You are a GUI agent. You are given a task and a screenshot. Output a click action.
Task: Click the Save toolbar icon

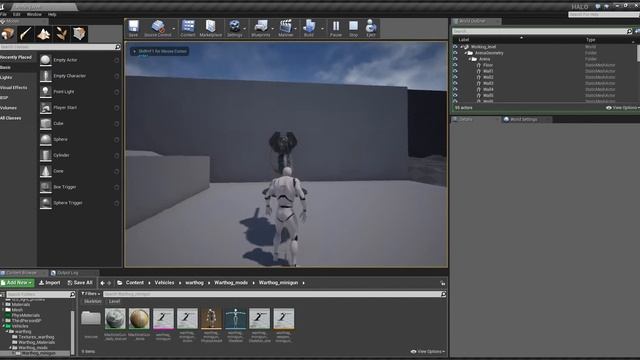pyautogui.click(x=133, y=29)
